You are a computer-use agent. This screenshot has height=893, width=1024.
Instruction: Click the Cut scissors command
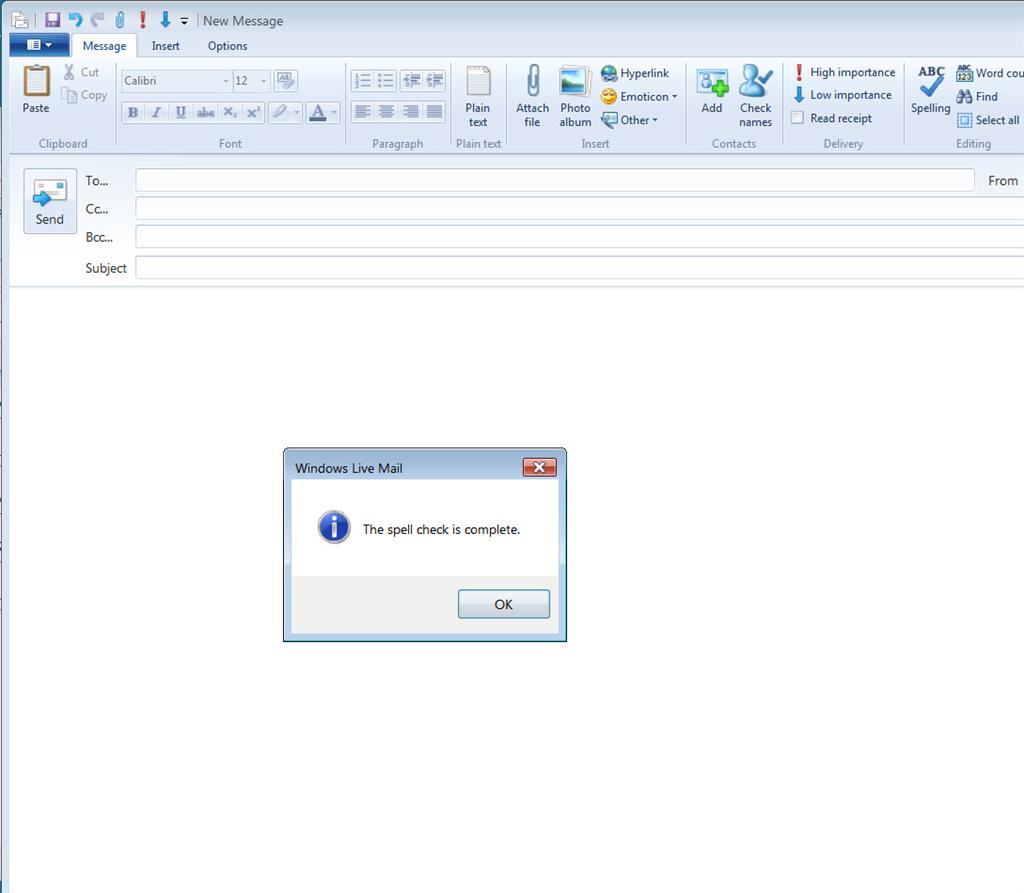81,72
